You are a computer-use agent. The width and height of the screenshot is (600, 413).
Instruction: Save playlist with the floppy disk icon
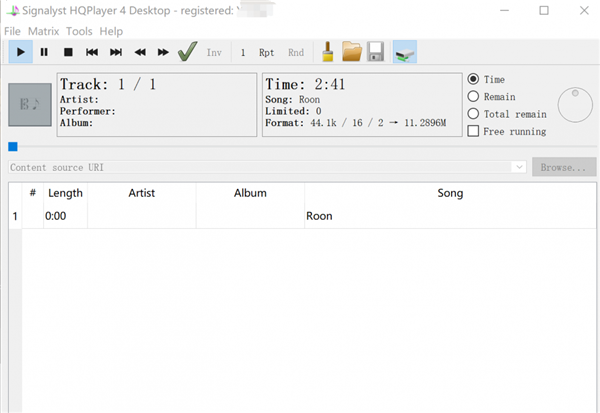[375, 52]
